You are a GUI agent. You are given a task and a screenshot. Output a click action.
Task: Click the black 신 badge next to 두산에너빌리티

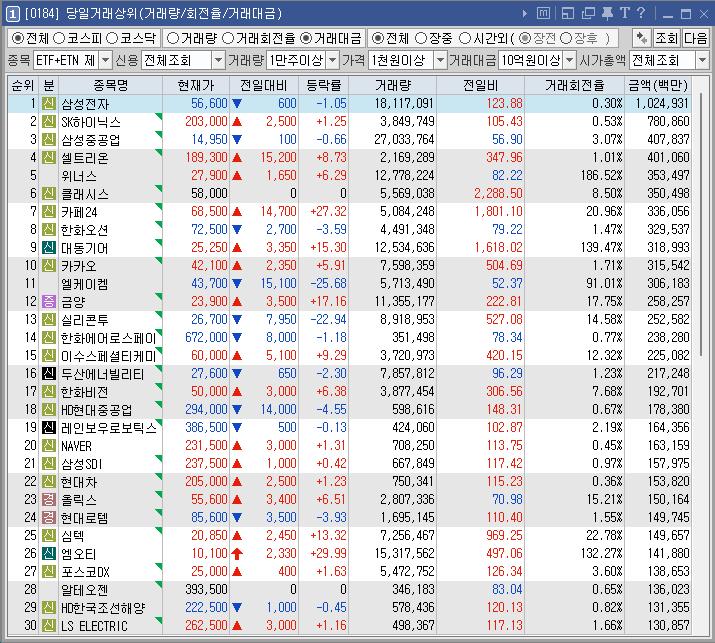click(49, 373)
